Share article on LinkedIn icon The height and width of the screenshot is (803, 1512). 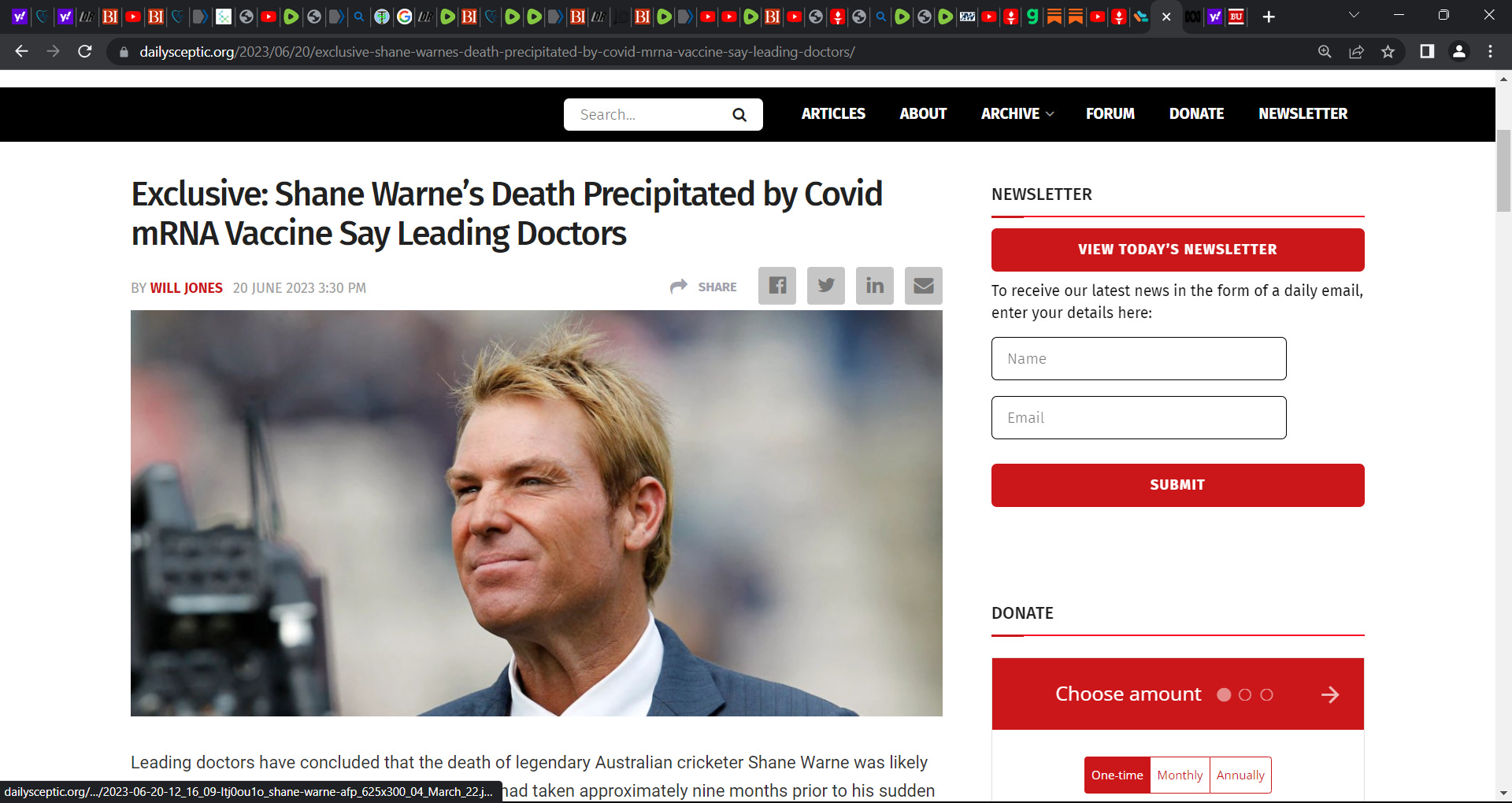point(874,286)
